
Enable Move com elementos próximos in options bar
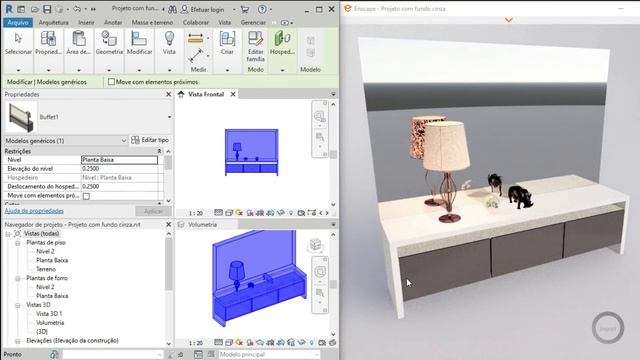pyautogui.click(x=111, y=82)
